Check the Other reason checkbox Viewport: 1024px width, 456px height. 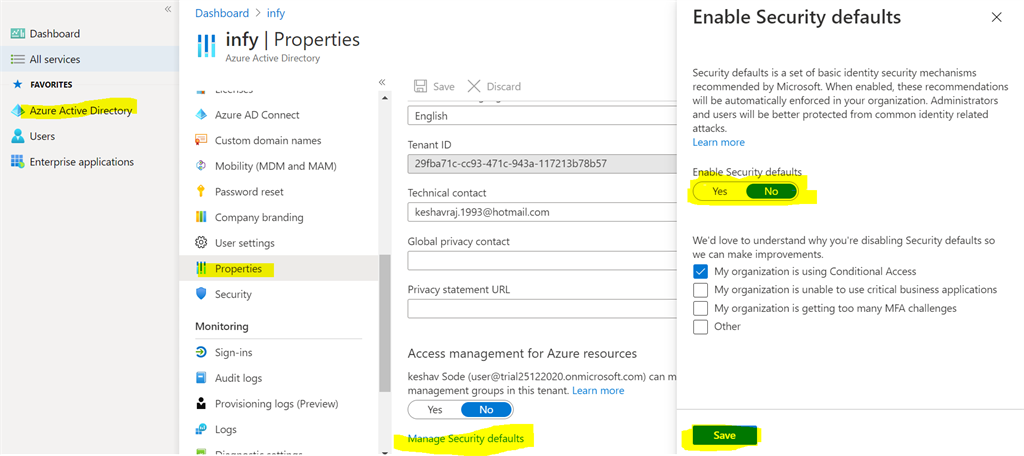tap(701, 326)
